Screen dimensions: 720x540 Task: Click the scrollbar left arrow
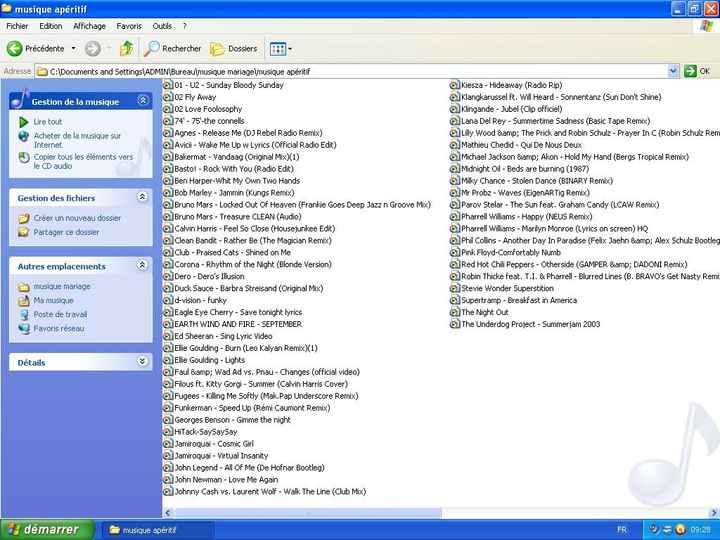[x=168, y=513]
